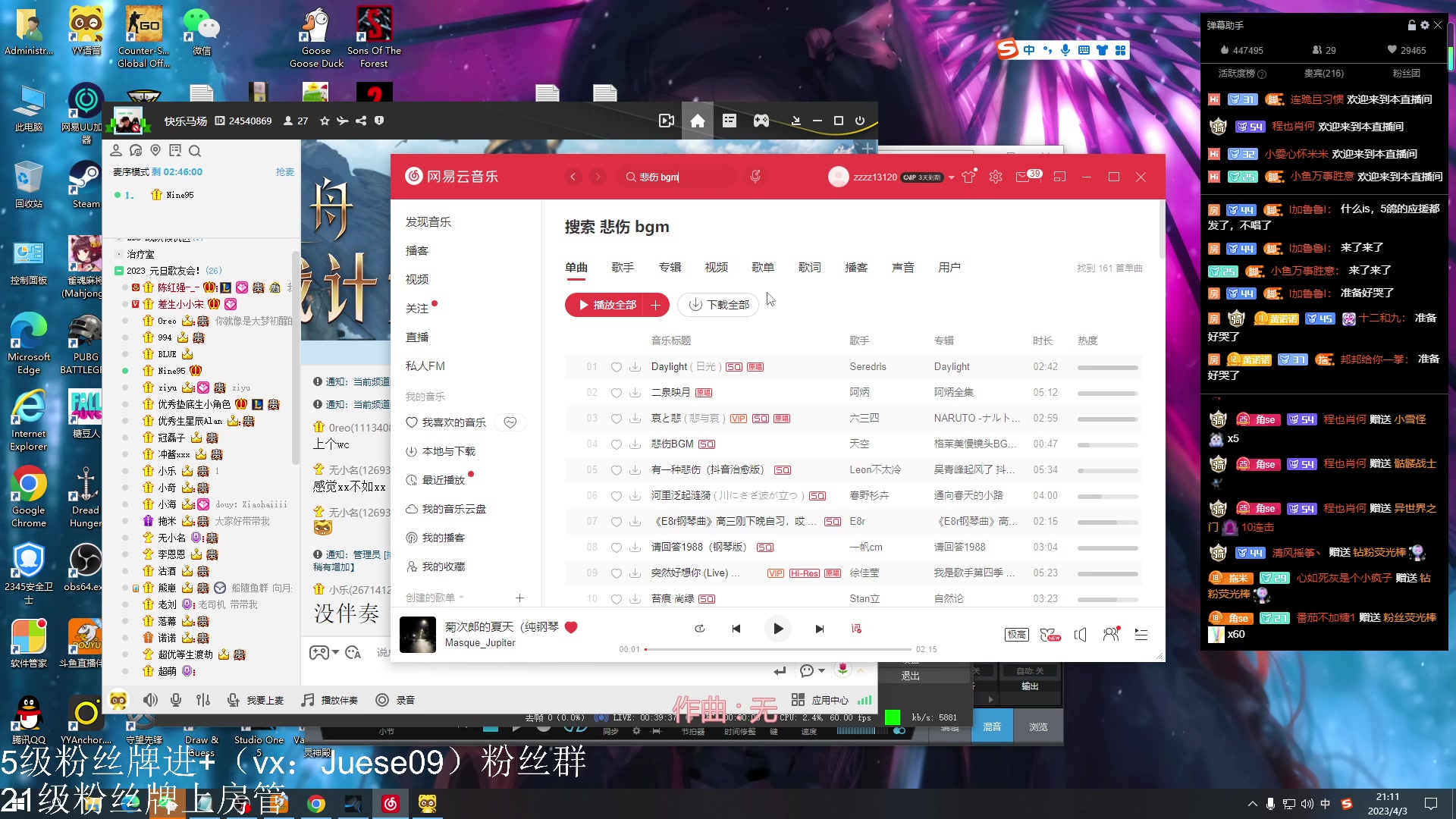The height and width of the screenshot is (819, 1456).
Task: Click 下载全部 download all button
Action: point(718,305)
